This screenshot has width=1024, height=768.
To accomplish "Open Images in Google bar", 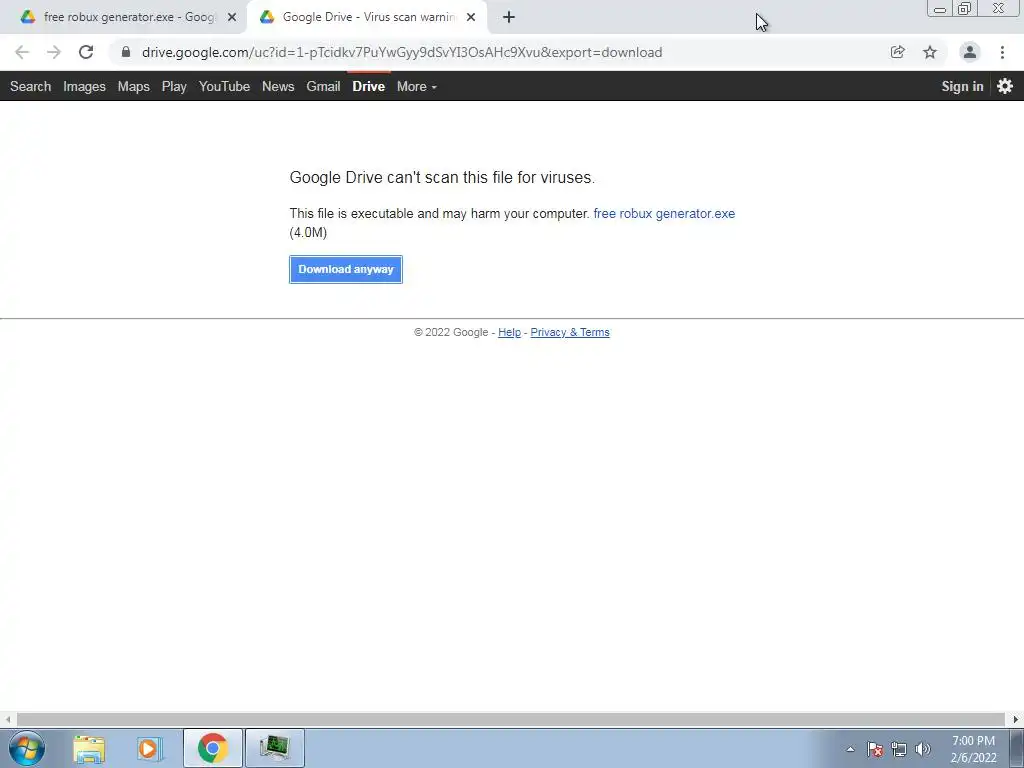I will [x=84, y=86].
